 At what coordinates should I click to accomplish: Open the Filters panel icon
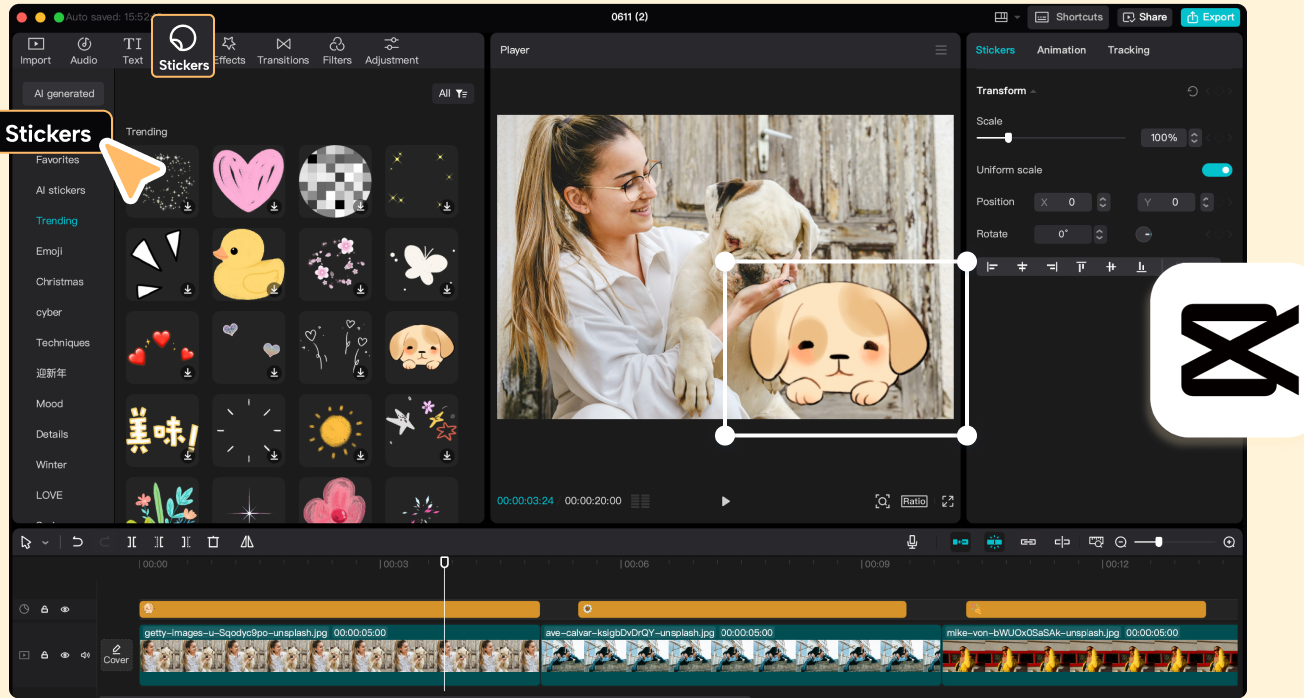[x=337, y=50]
